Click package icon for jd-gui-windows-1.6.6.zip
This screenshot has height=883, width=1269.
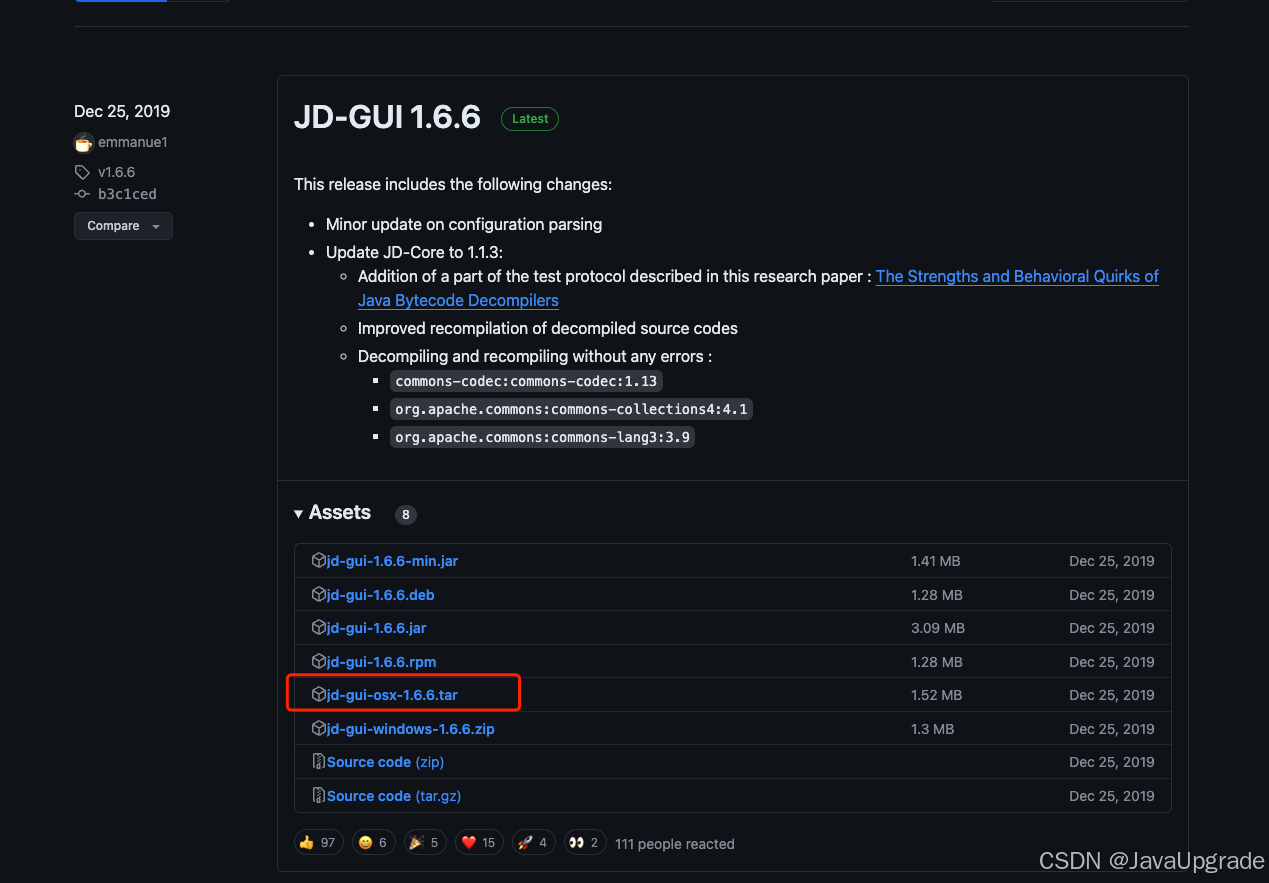pyautogui.click(x=319, y=728)
